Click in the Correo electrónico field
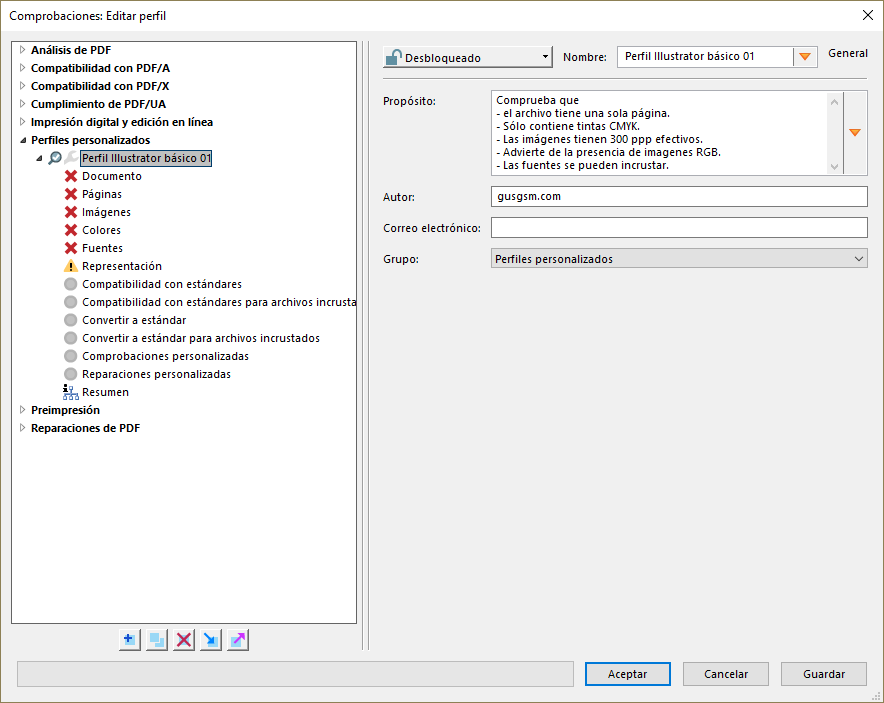The image size is (884, 703). coord(679,228)
